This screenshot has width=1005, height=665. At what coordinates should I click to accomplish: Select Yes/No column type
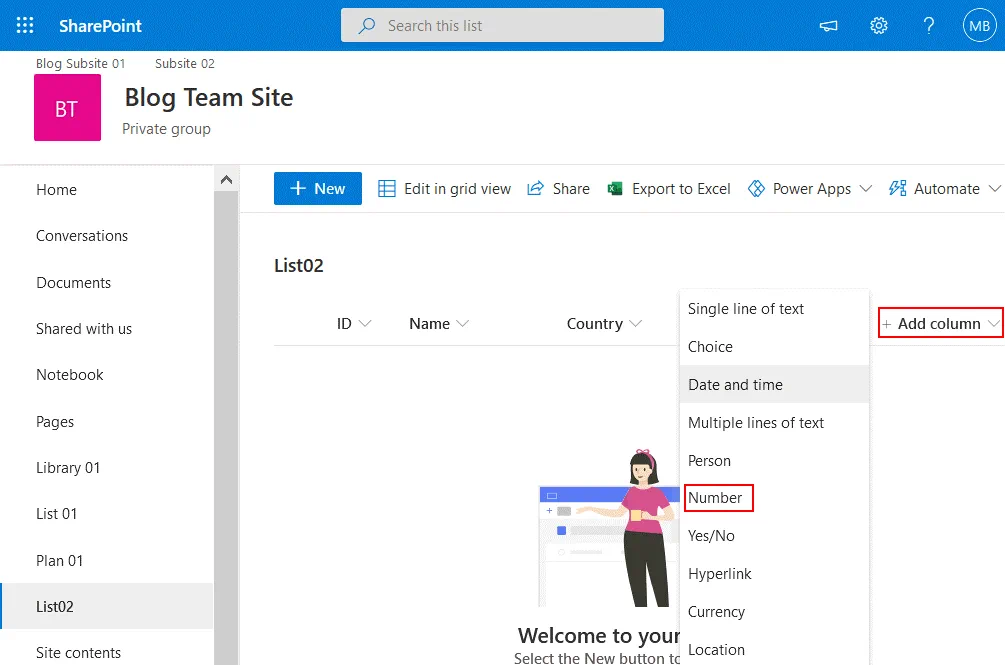[711, 536]
